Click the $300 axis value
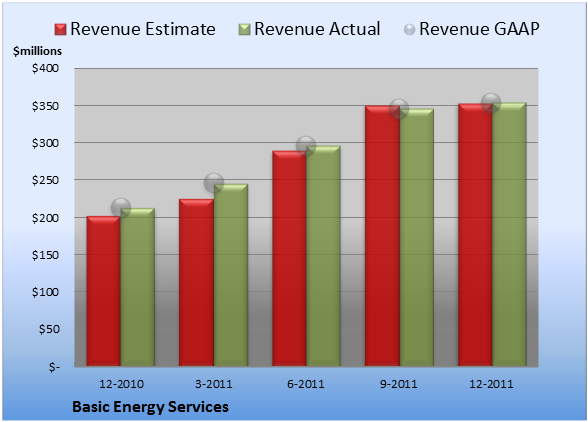This screenshot has width=588, height=422. pos(45,143)
